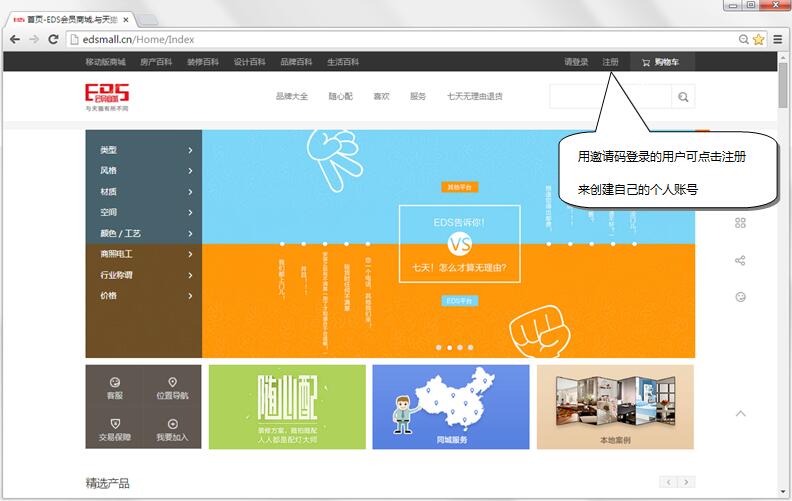Open the 购物车 shopping cart icon
The image size is (792, 501).
coord(646,63)
